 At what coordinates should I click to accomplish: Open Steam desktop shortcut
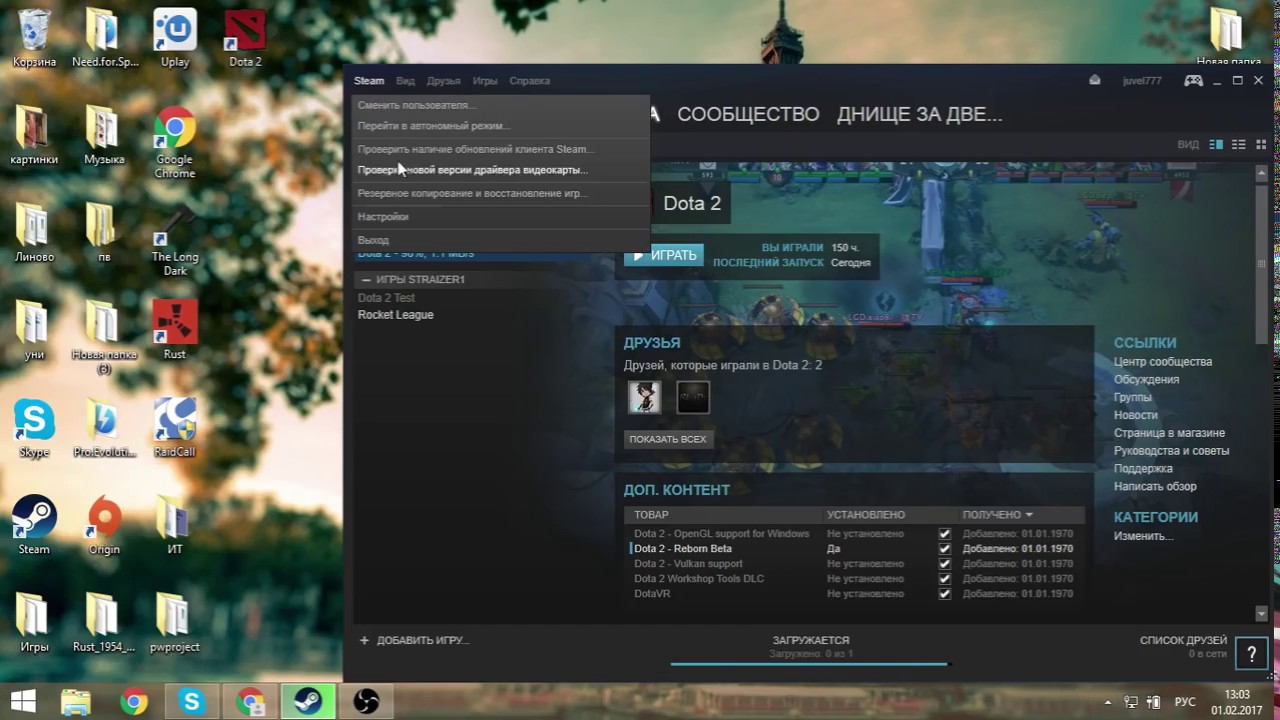(x=34, y=525)
